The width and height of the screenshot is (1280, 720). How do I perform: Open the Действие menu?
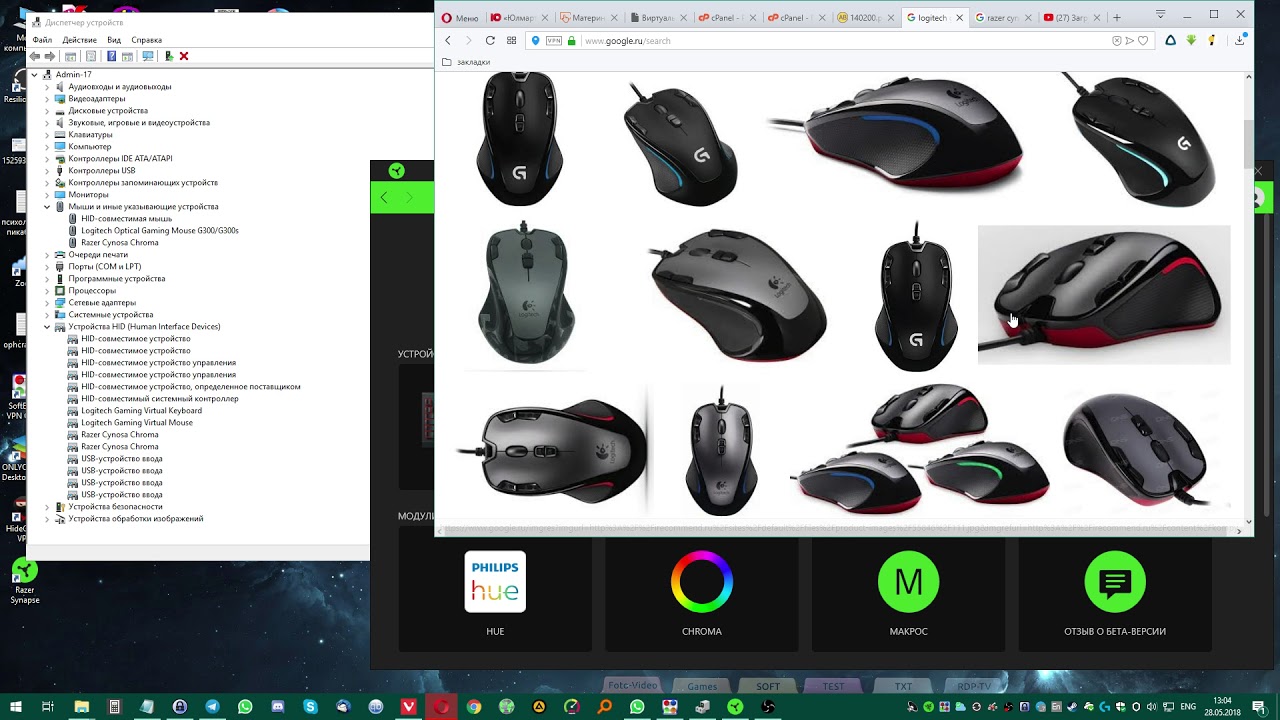[x=80, y=40]
